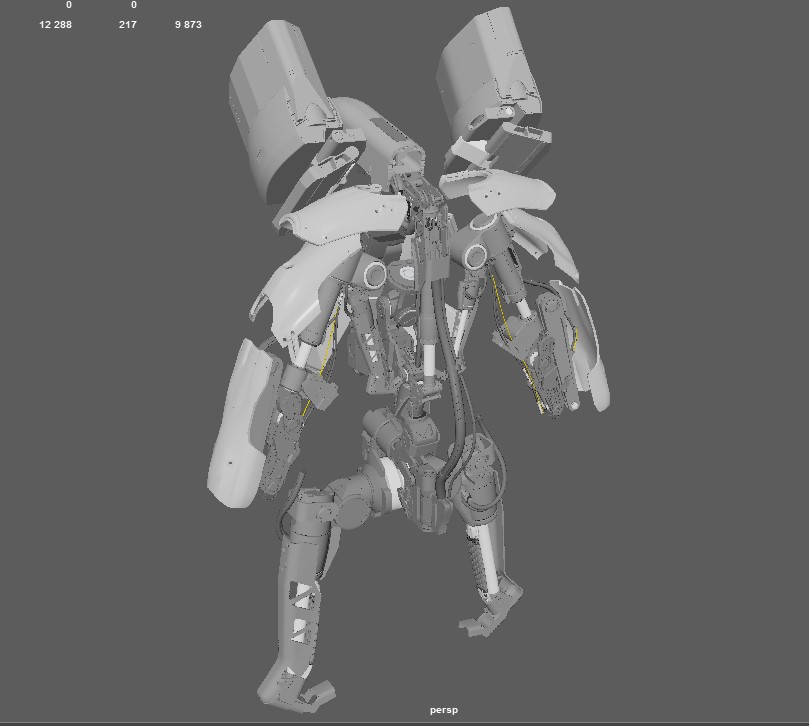Click the heads-up display value '9 873'
809x726 pixels.
[x=188, y=25]
